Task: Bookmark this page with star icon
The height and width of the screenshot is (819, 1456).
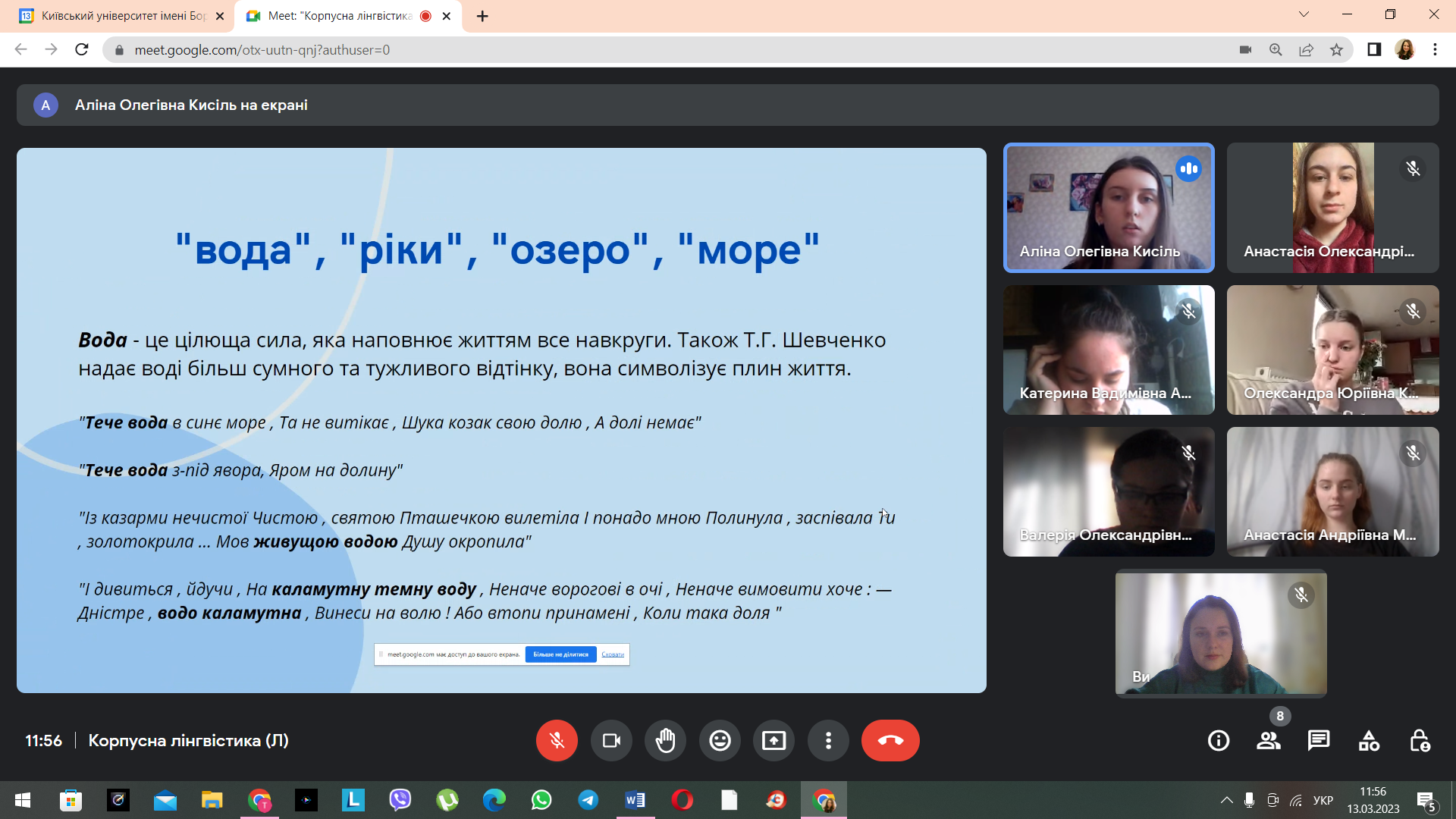Action: click(1336, 50)
